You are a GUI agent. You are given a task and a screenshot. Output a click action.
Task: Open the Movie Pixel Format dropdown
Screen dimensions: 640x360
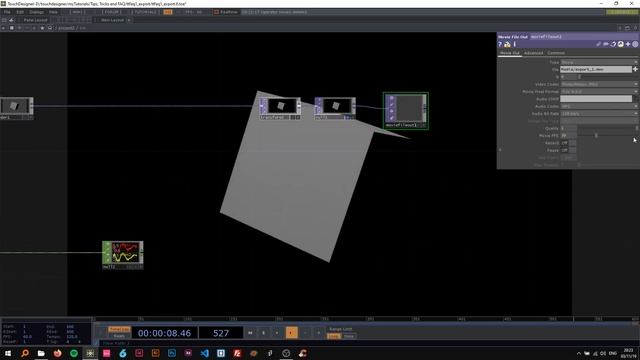[x=599, y=91]
